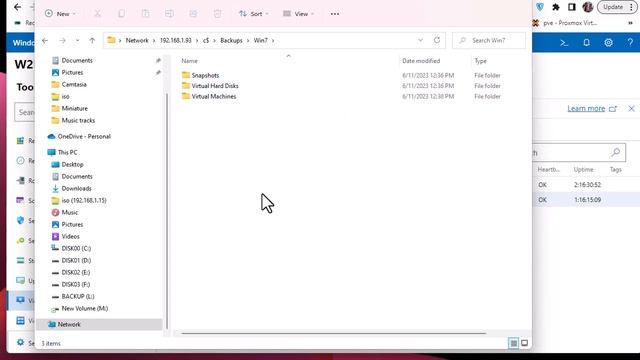Open recent locations dropdown arrow
The image size is (640, 360).
(78, 40)
